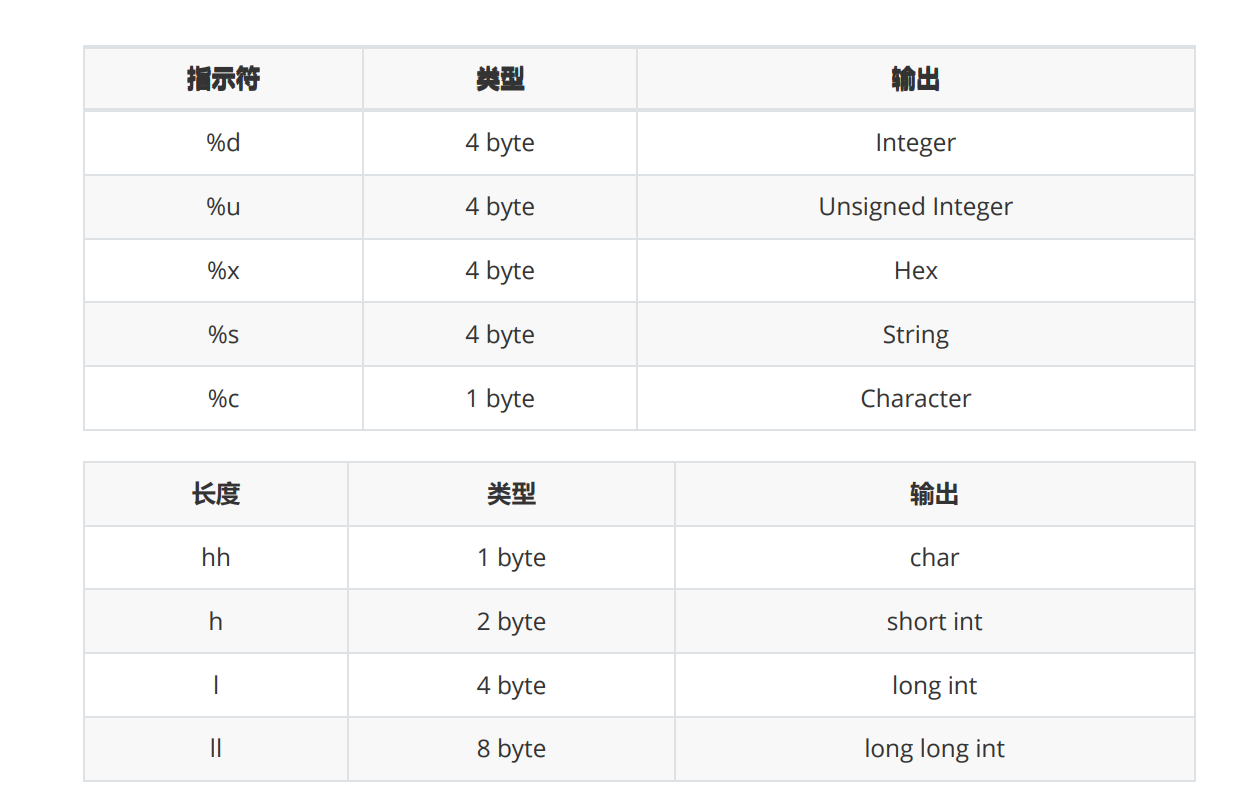Click the %d specifier cell
Image resolution: width=1239 pixels, height=786 pixels.
coord(223,143)
